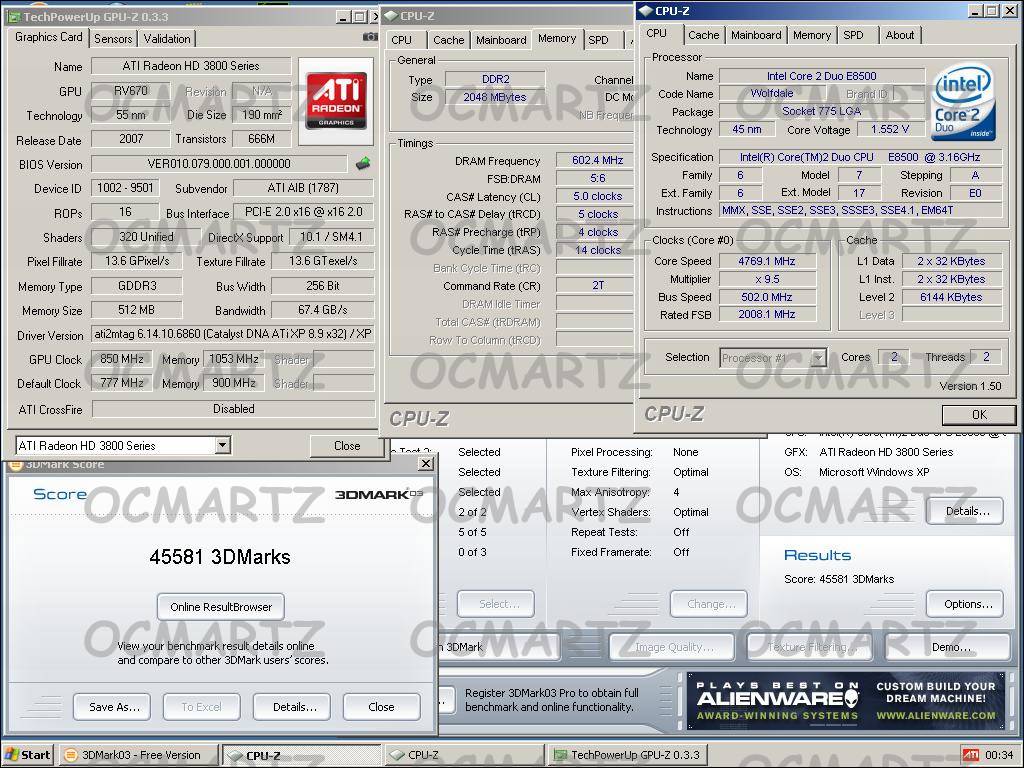
Task: Click the GPU-Z screenshot camera icon
Action: [x=370, y=37]
